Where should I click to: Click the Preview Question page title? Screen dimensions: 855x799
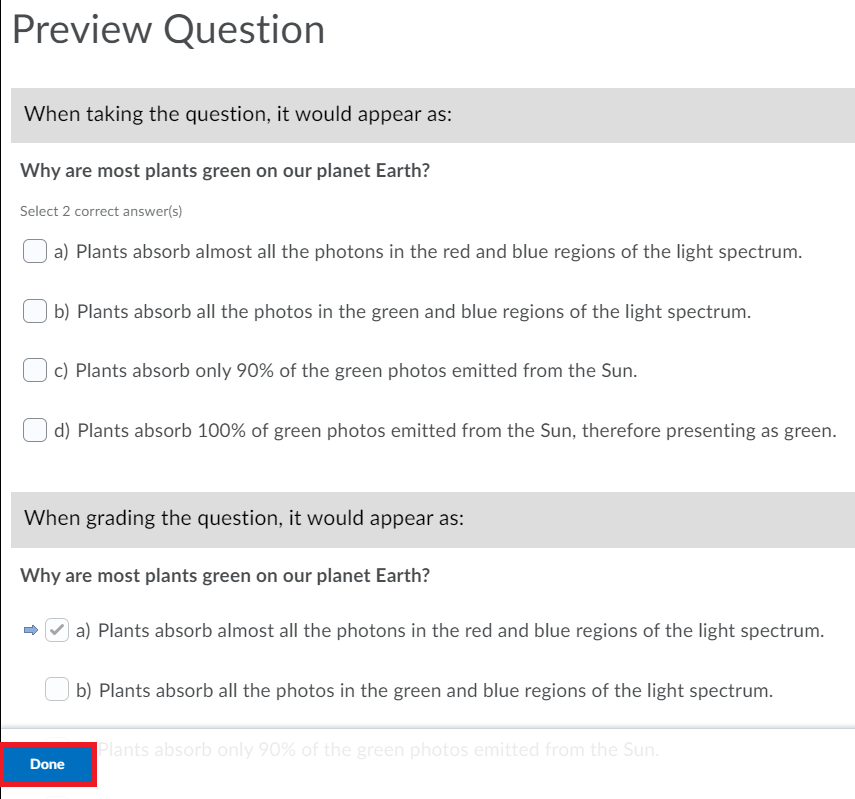[167, 30]
